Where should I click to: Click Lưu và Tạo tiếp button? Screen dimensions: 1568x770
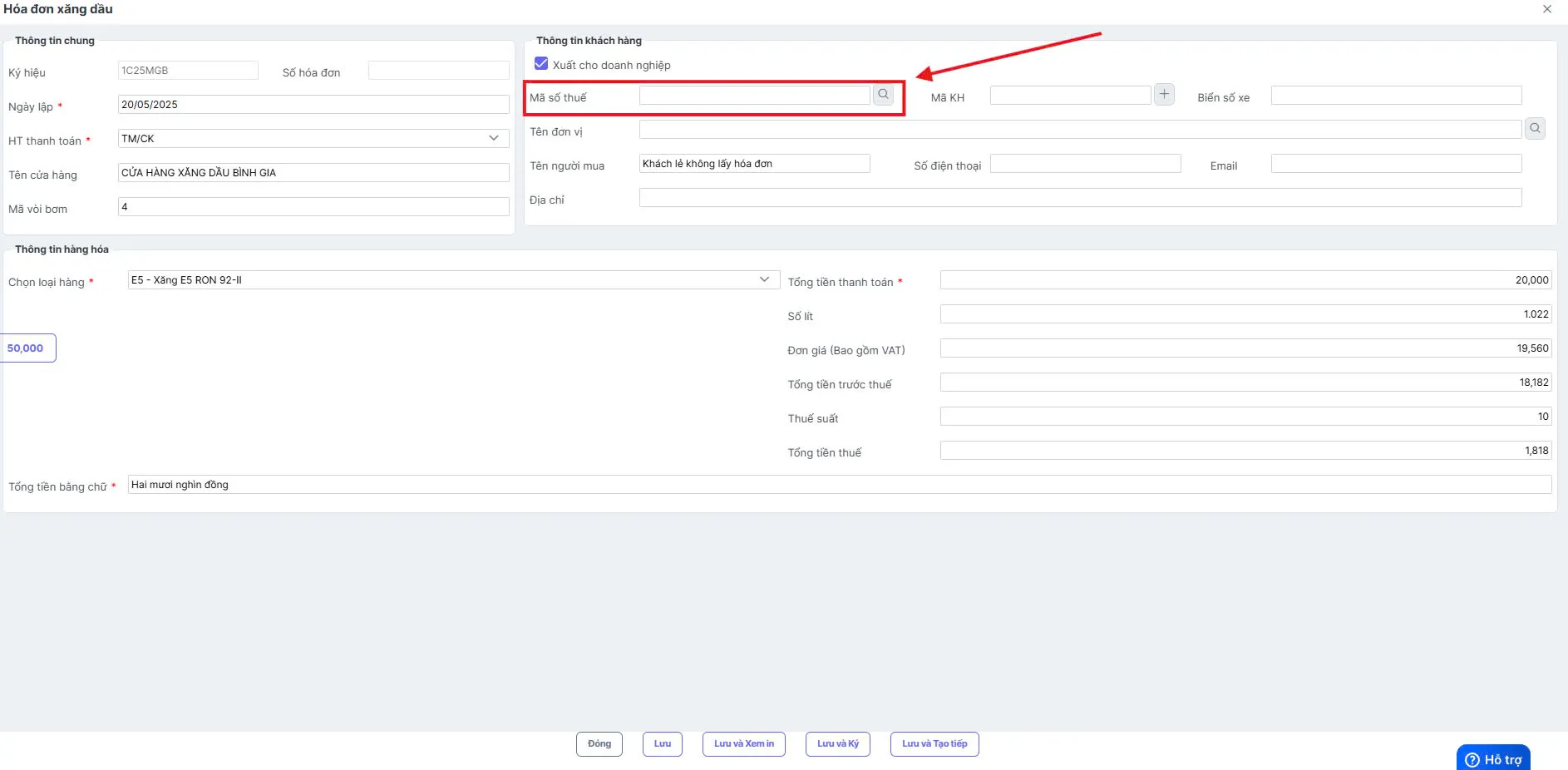934,744
